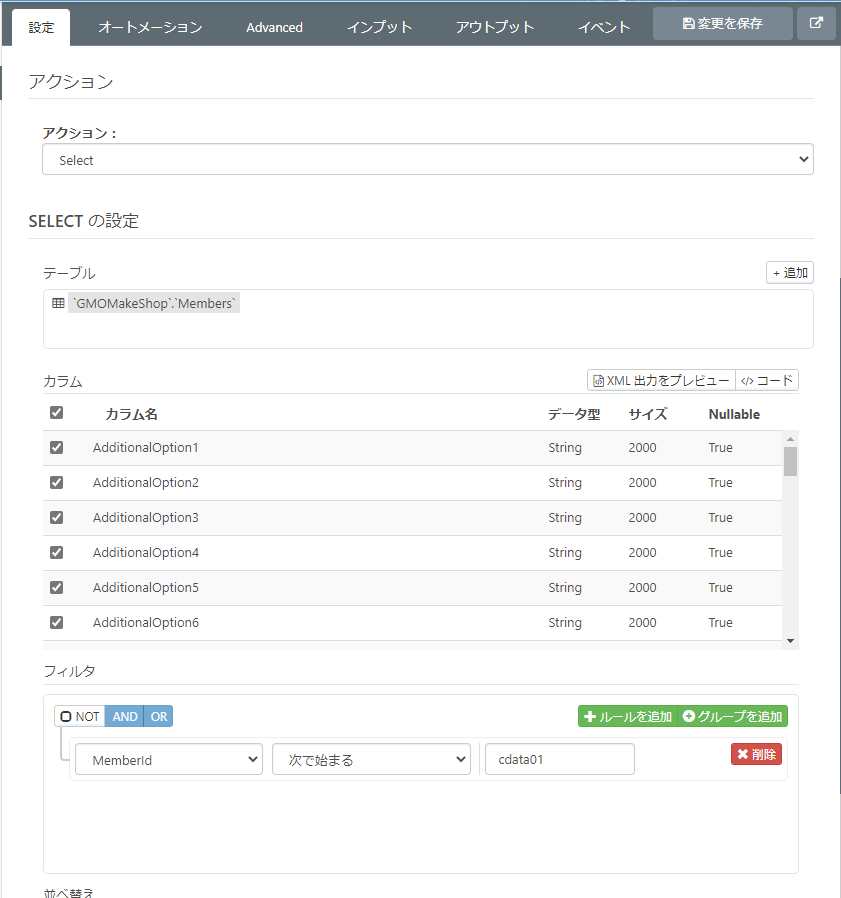
Task: Delete the MemberId filter rule
Action: click(x=756, y=754)
